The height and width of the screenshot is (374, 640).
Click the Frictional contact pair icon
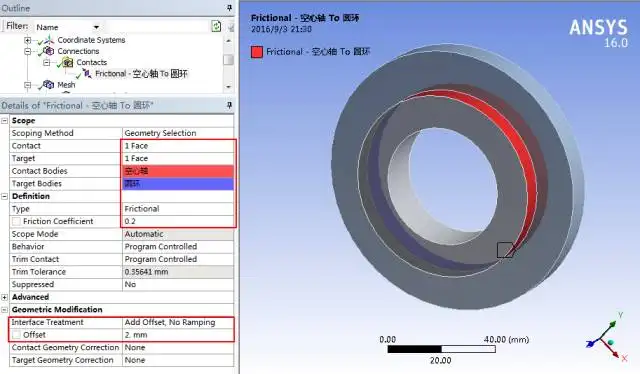pos(87,73)
